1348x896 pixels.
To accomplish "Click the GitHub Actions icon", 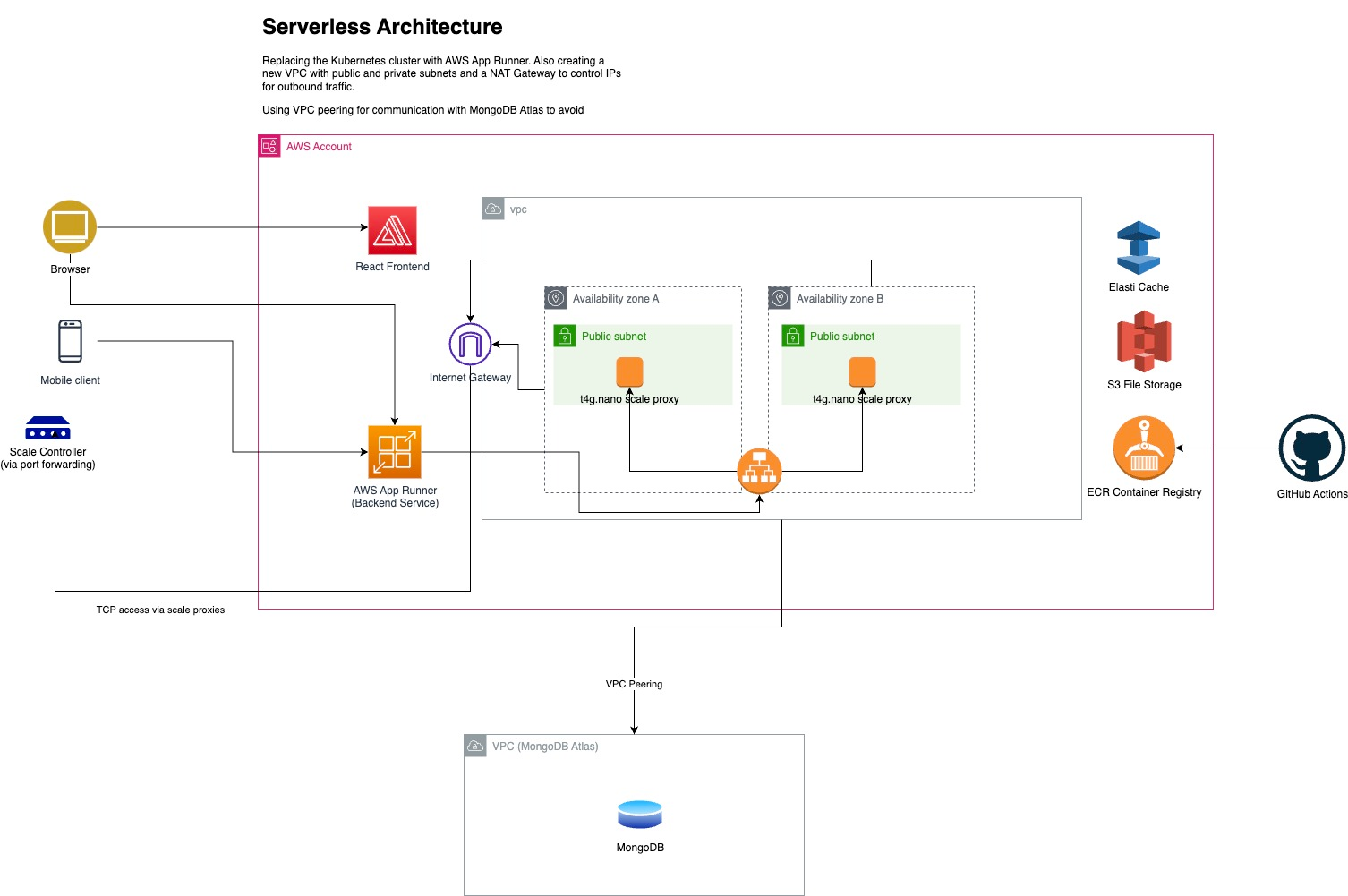I will (x=1311, y=449).
